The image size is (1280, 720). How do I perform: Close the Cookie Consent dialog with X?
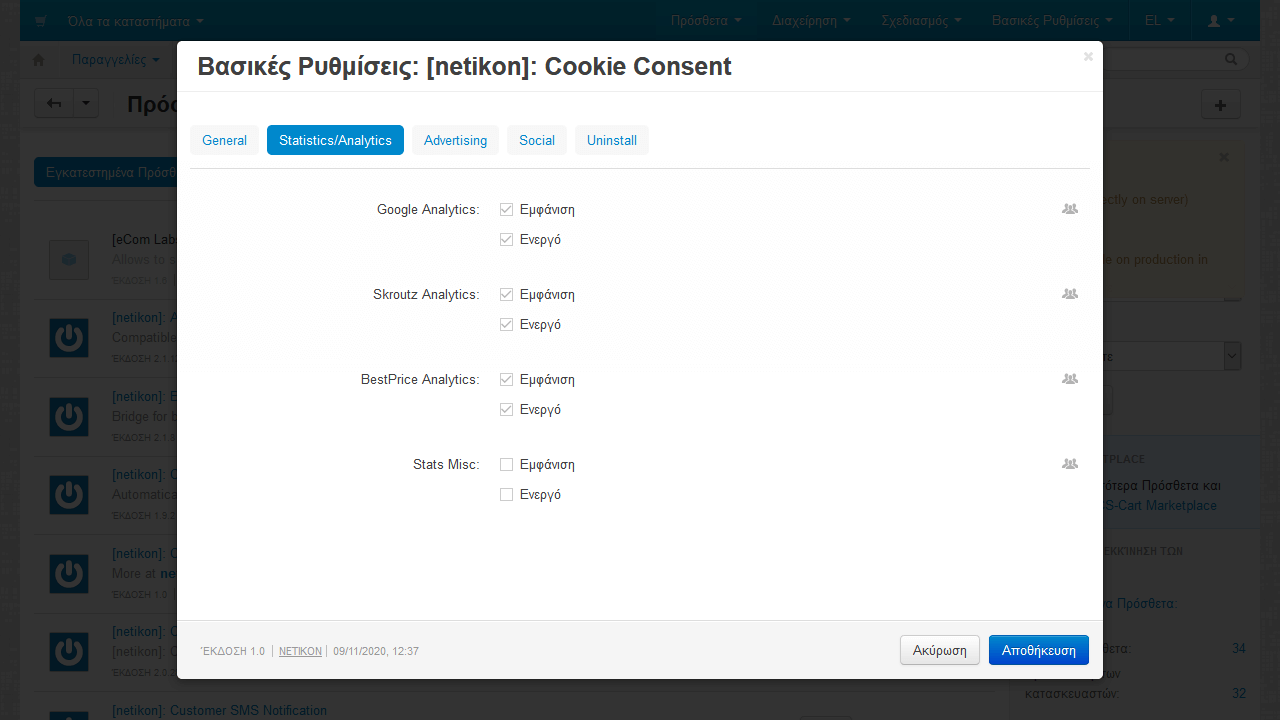(x=1088, y=57)
